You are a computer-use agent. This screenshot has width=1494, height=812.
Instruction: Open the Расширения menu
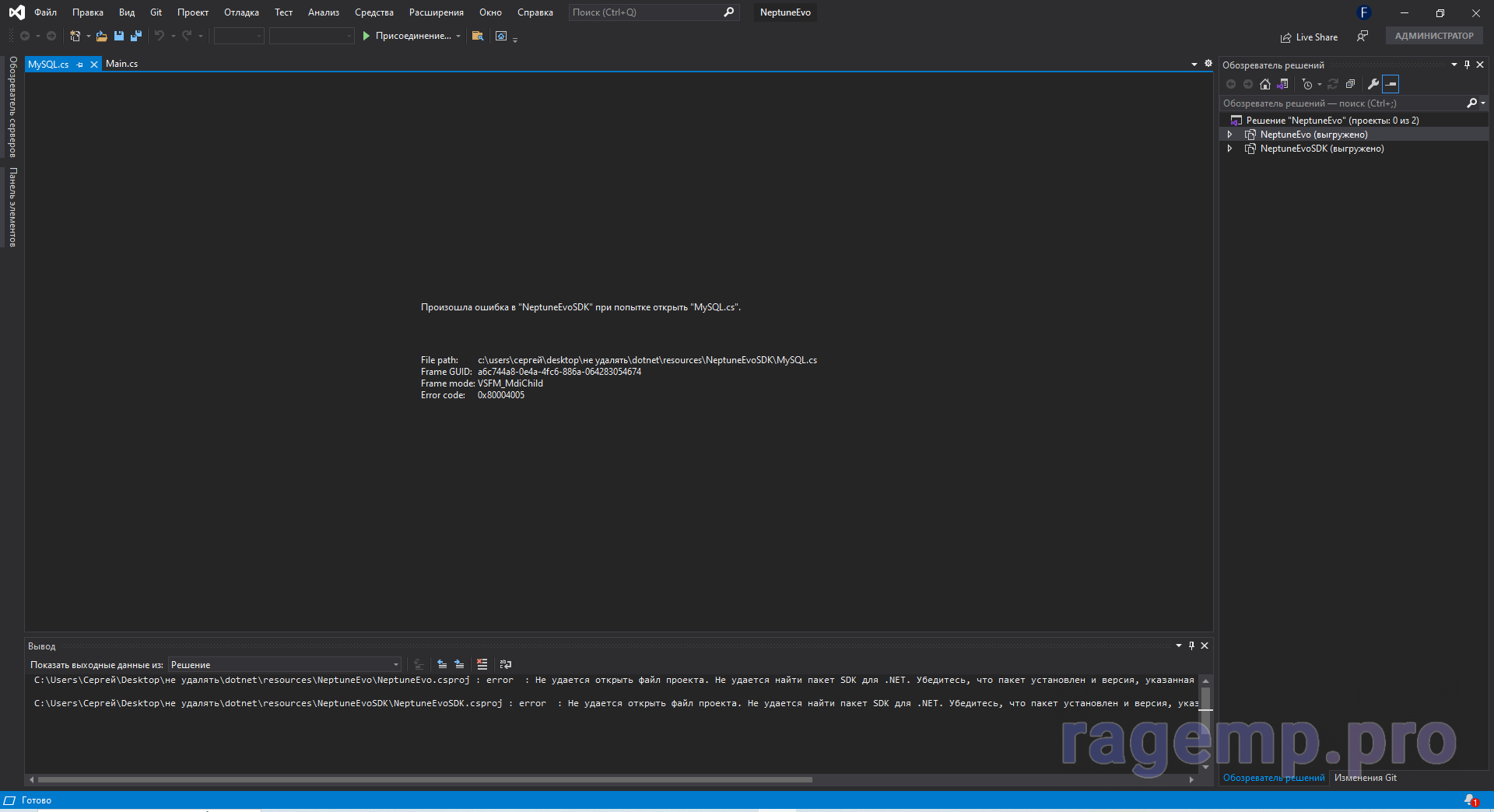click(x=437, y=12)
